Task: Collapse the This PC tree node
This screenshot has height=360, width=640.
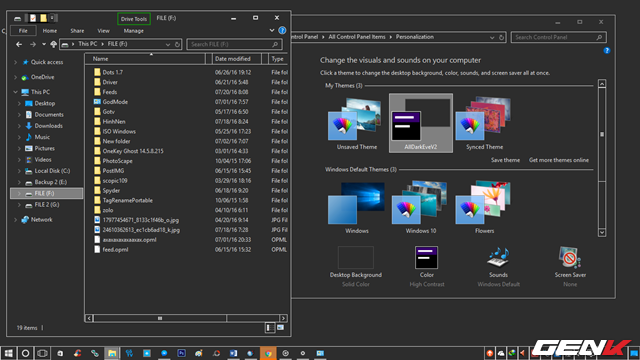Action: (x=16, y=92)
